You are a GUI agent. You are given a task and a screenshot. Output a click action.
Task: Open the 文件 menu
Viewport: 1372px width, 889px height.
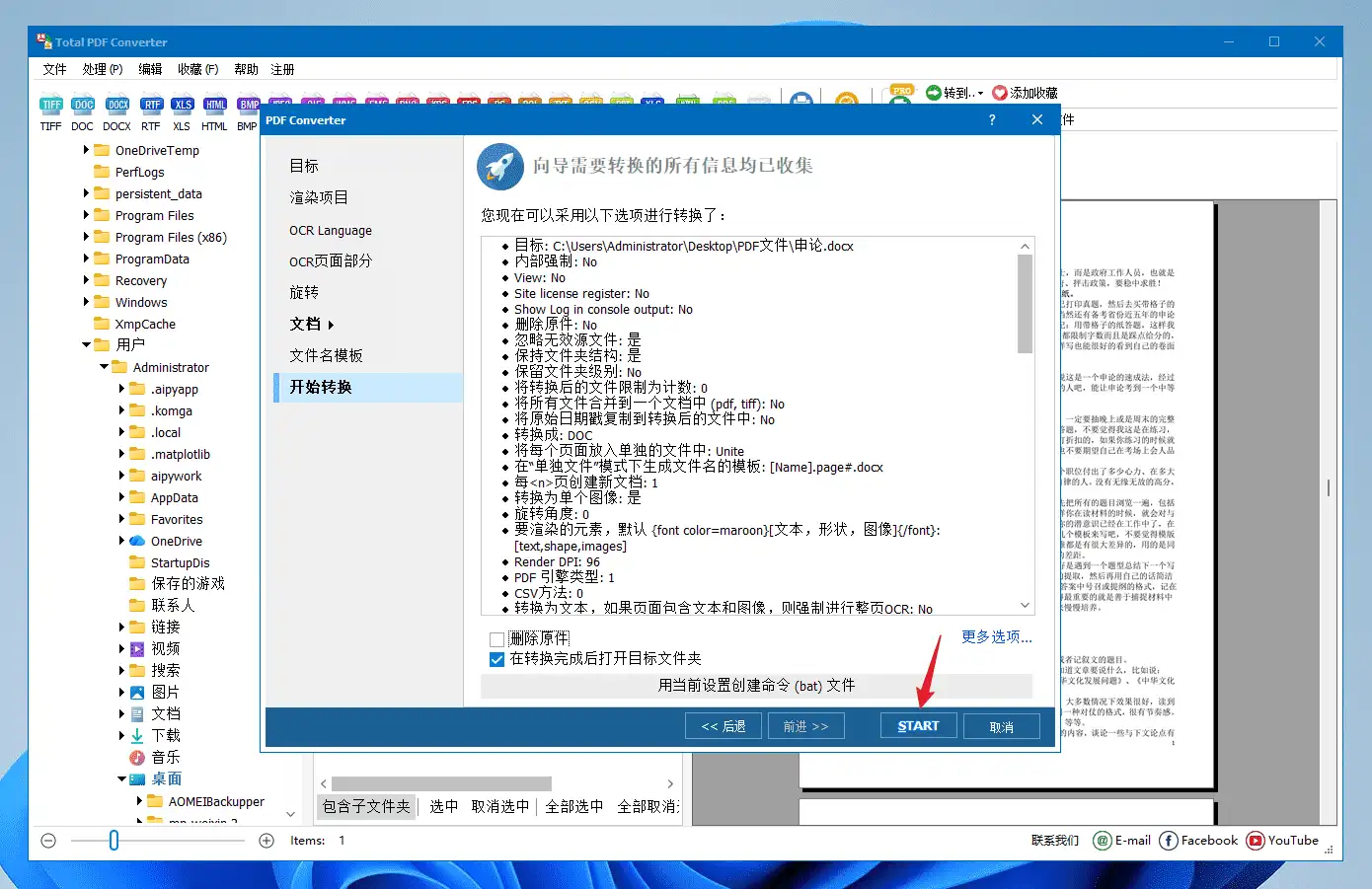[x=55, y=69]
